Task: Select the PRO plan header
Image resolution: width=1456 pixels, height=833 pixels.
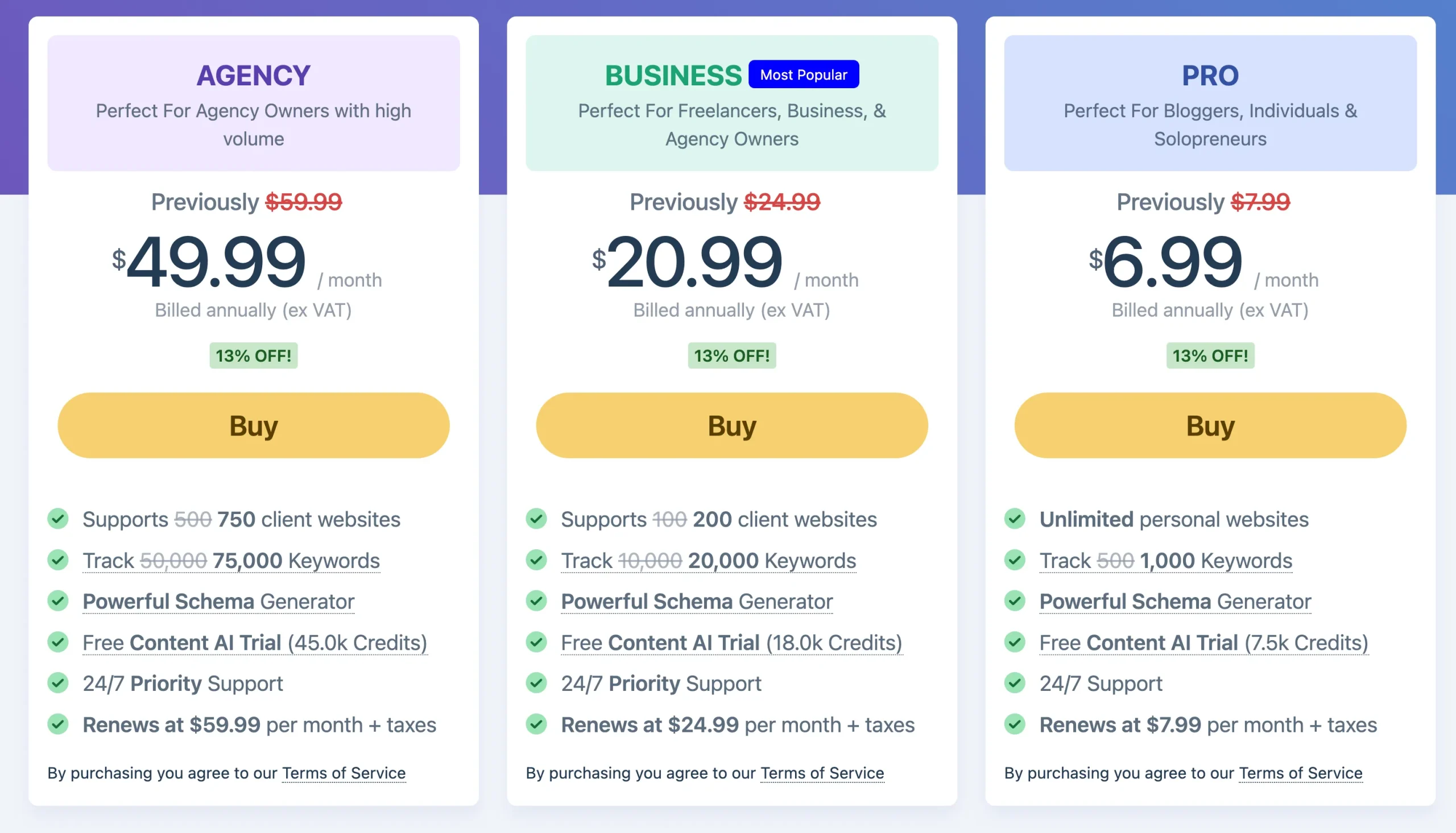Action: pos(1209,75)
